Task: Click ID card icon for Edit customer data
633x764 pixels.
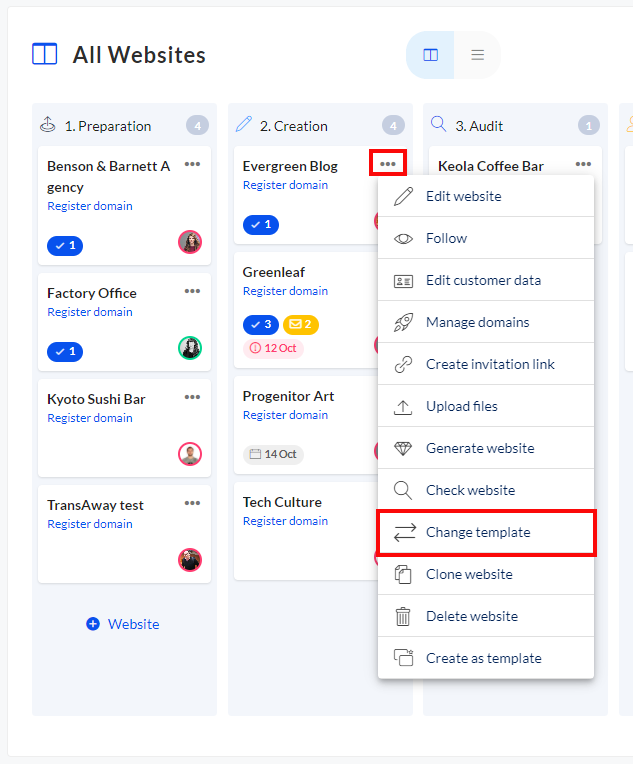Action: pyautogui.click(x=403, y=280)
